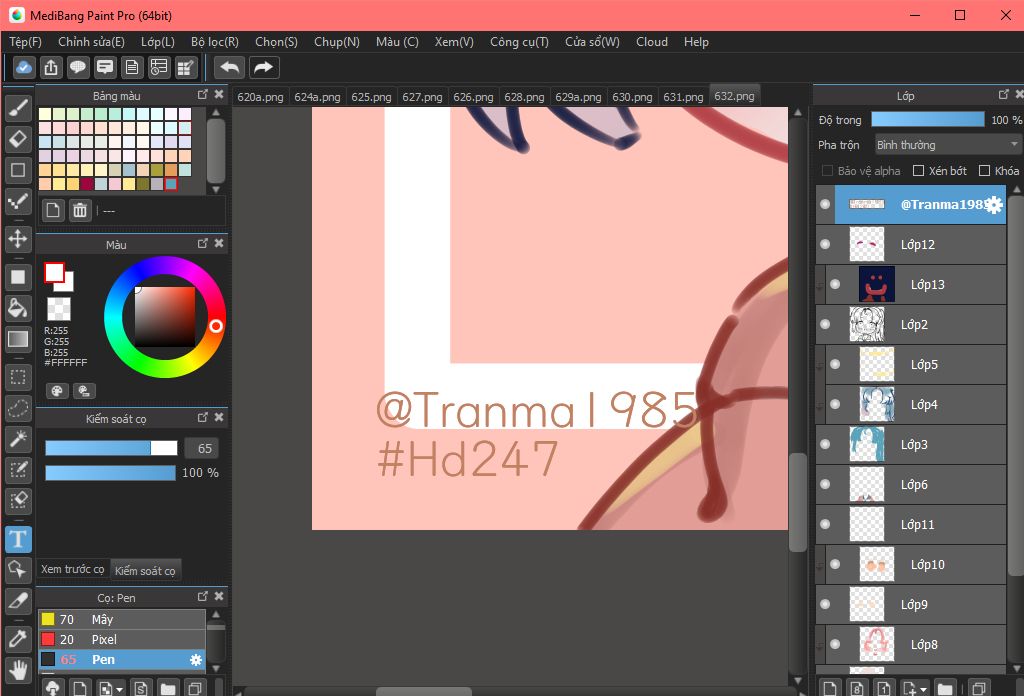This screenshot has height=696, width=1024.
Task: Click the new layer icon in layer panel
Action: coord(829,688)
